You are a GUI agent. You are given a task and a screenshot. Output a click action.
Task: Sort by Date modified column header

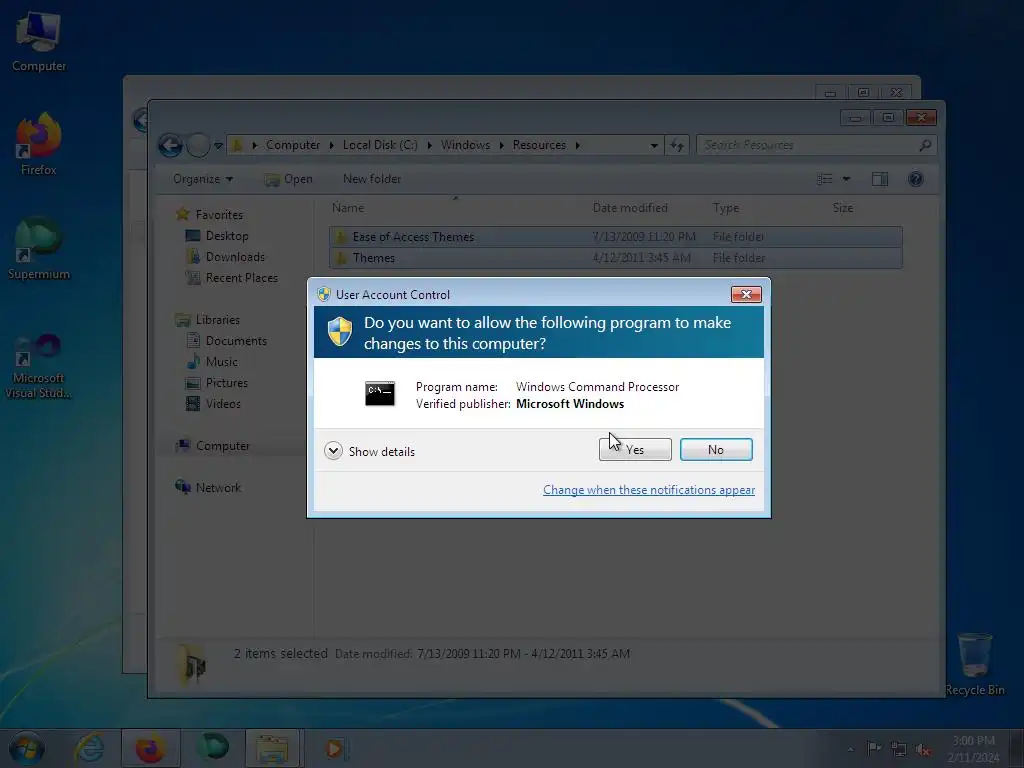click(647, 208)
